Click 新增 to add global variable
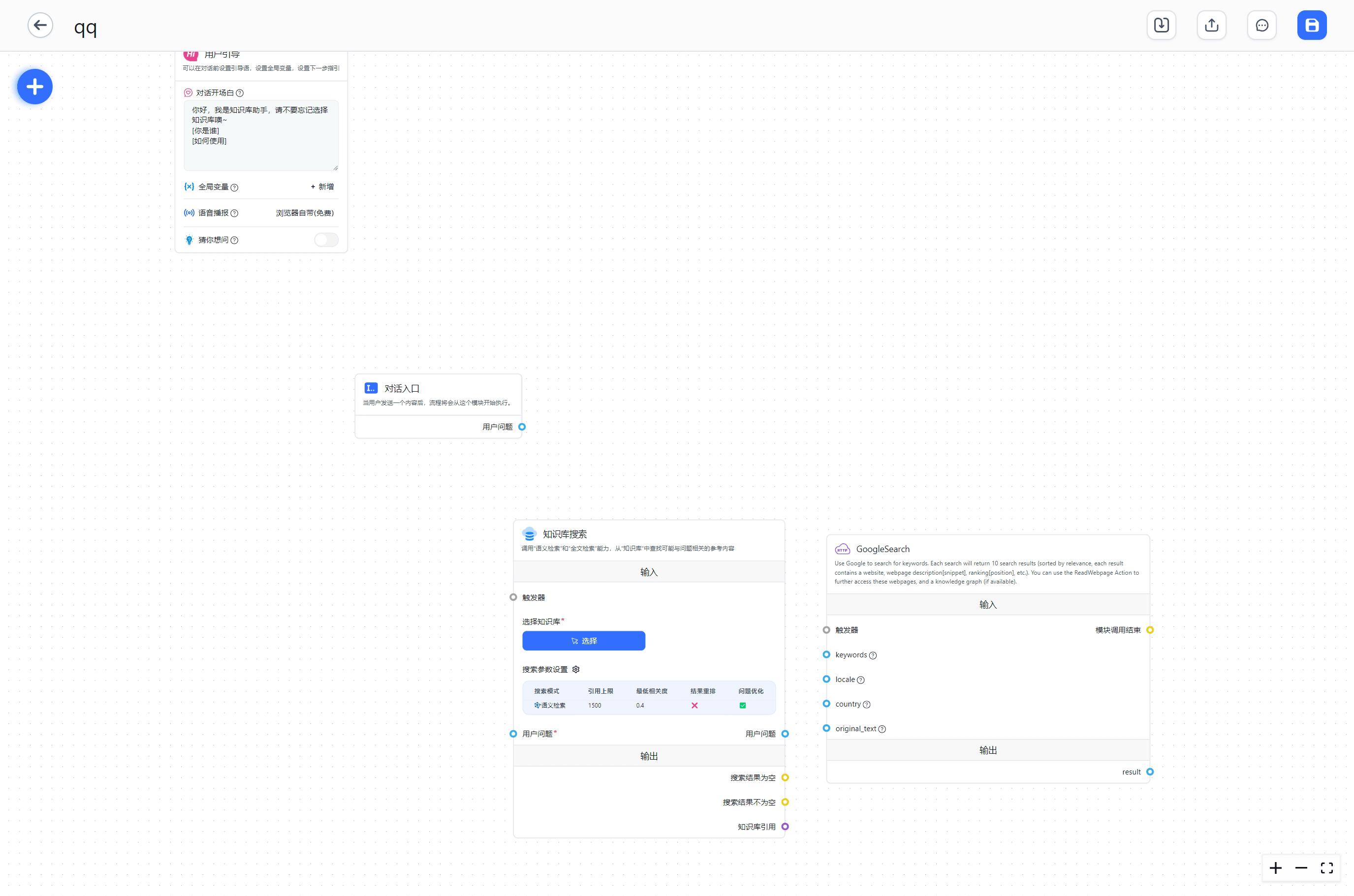1354x896 pixels. pos(322,187)
